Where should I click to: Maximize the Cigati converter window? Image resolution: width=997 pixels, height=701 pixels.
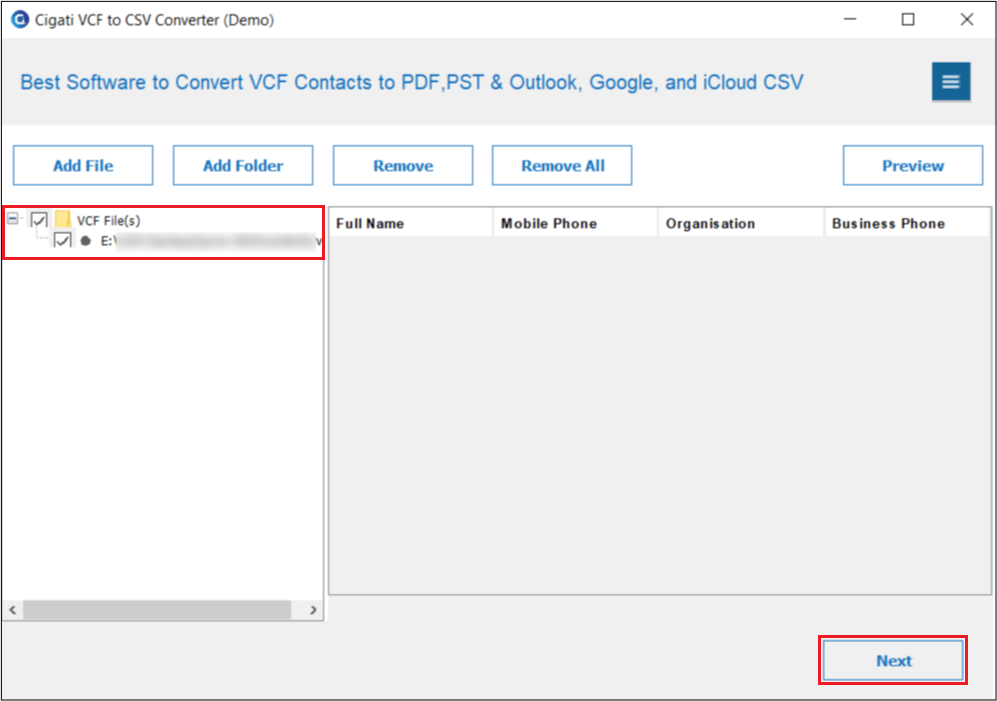[908, 20]
